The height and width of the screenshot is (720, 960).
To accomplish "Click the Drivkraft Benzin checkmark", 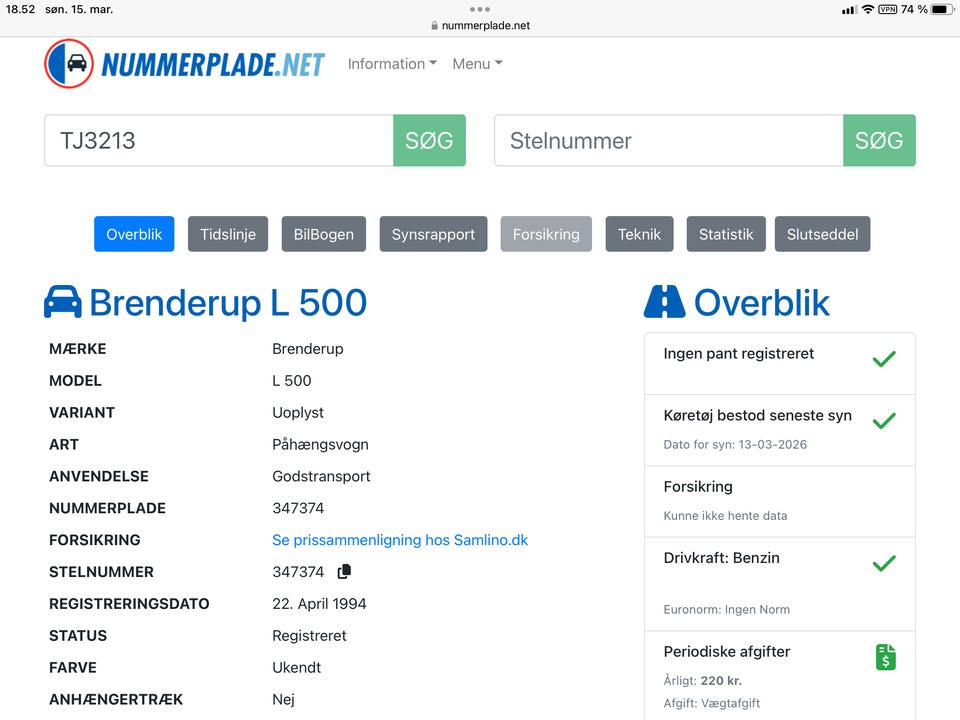I will [x=884, y=563].
